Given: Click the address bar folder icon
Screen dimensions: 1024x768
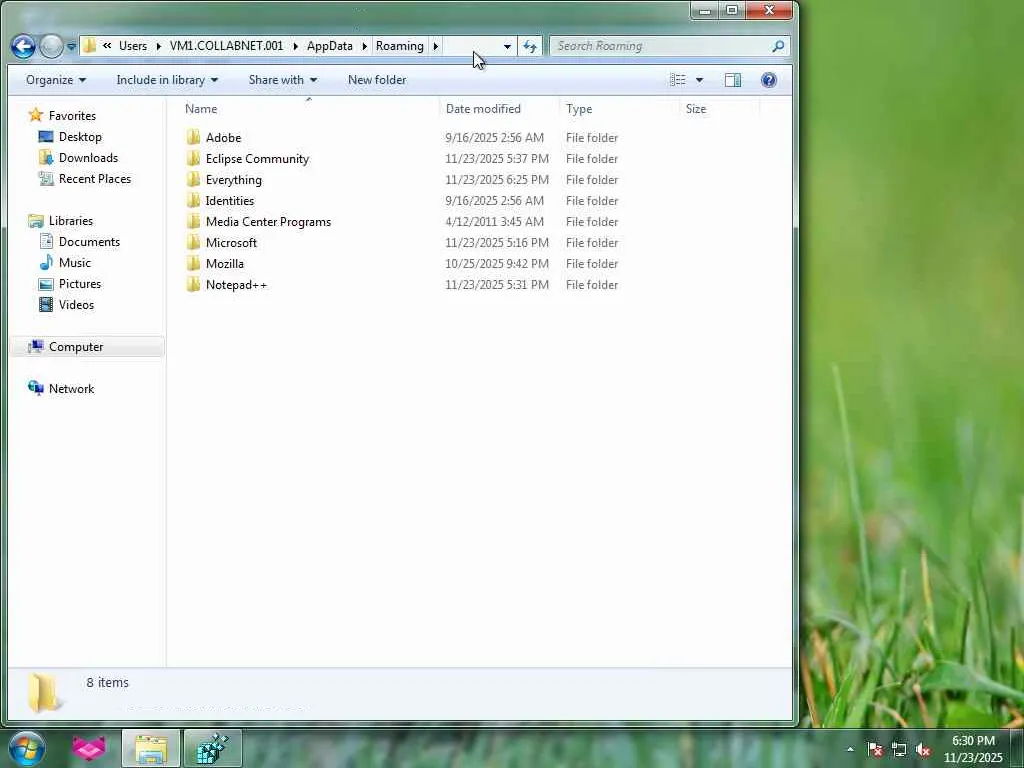Looking at the screenshot, I should coord(90,46).
